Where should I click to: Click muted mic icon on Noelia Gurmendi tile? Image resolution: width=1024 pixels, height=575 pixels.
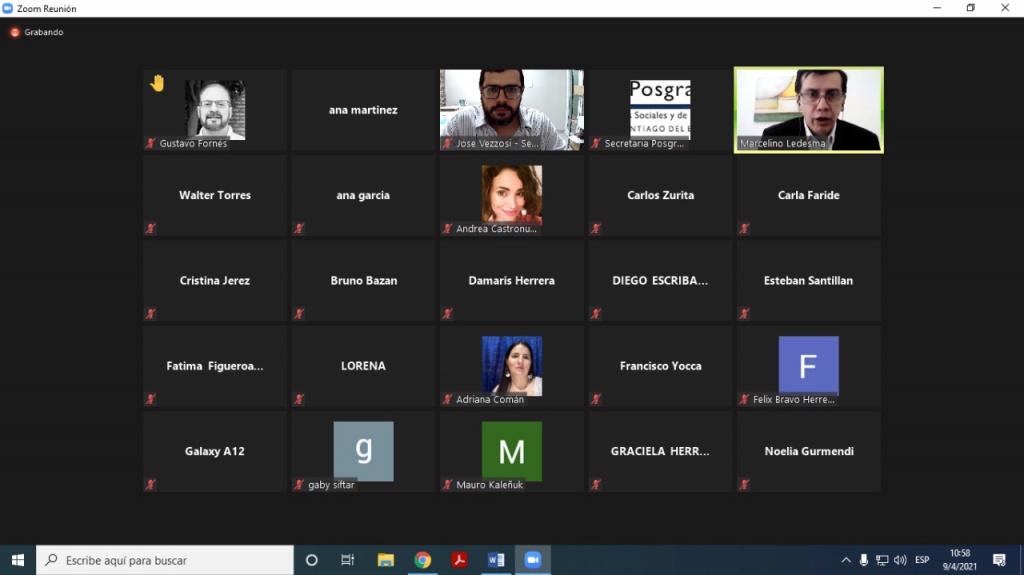[744, 485]
